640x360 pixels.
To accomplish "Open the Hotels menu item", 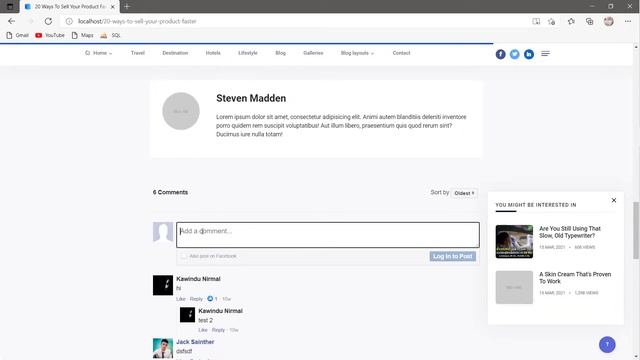I will pyautogui.click(x=213, y=53).
